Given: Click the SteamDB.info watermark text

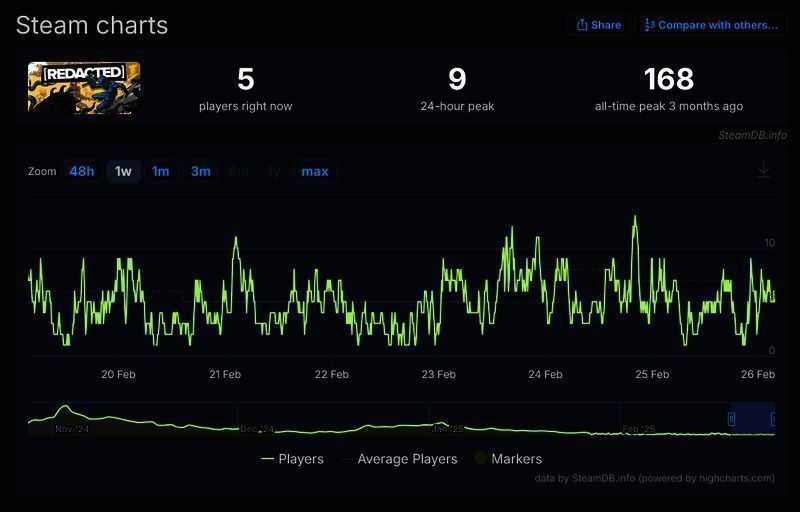Looking at the screenshot, I should tap(752, 135).
